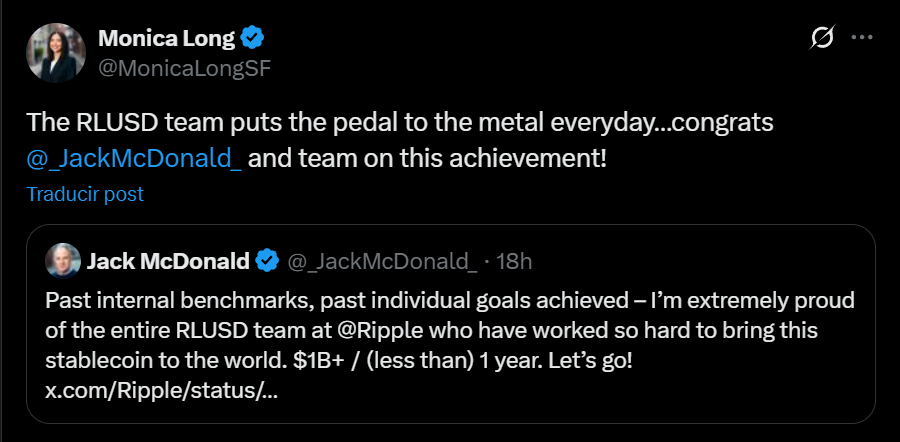Click Jack McDonald's small avatar
The width and height of the screenshot is (900, 442).
coord(63,261)
